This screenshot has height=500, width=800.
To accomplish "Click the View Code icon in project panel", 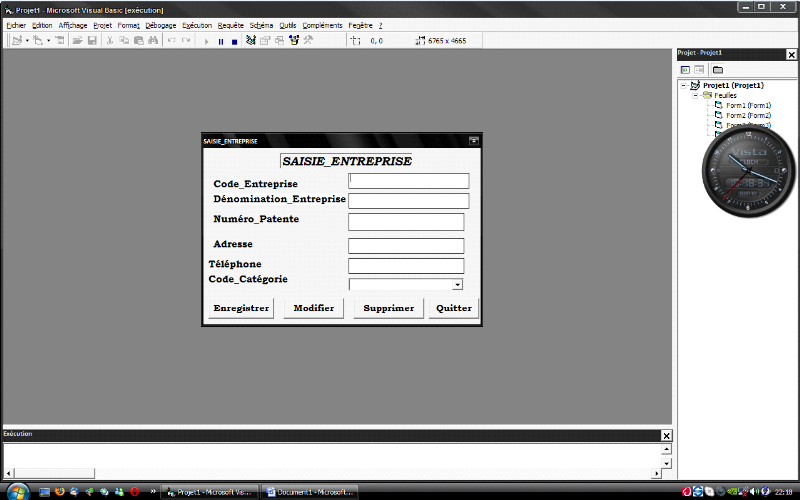I will (685, 70).
